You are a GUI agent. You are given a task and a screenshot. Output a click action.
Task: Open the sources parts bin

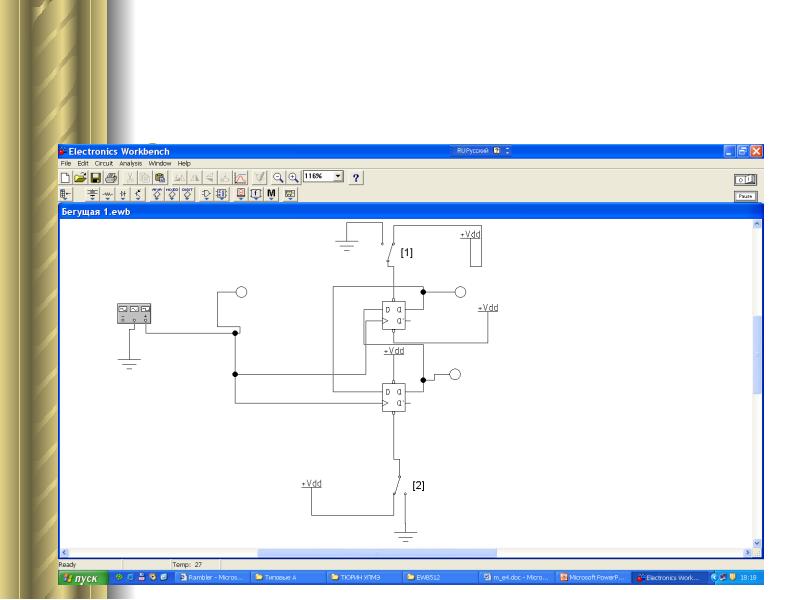point(92,194)
